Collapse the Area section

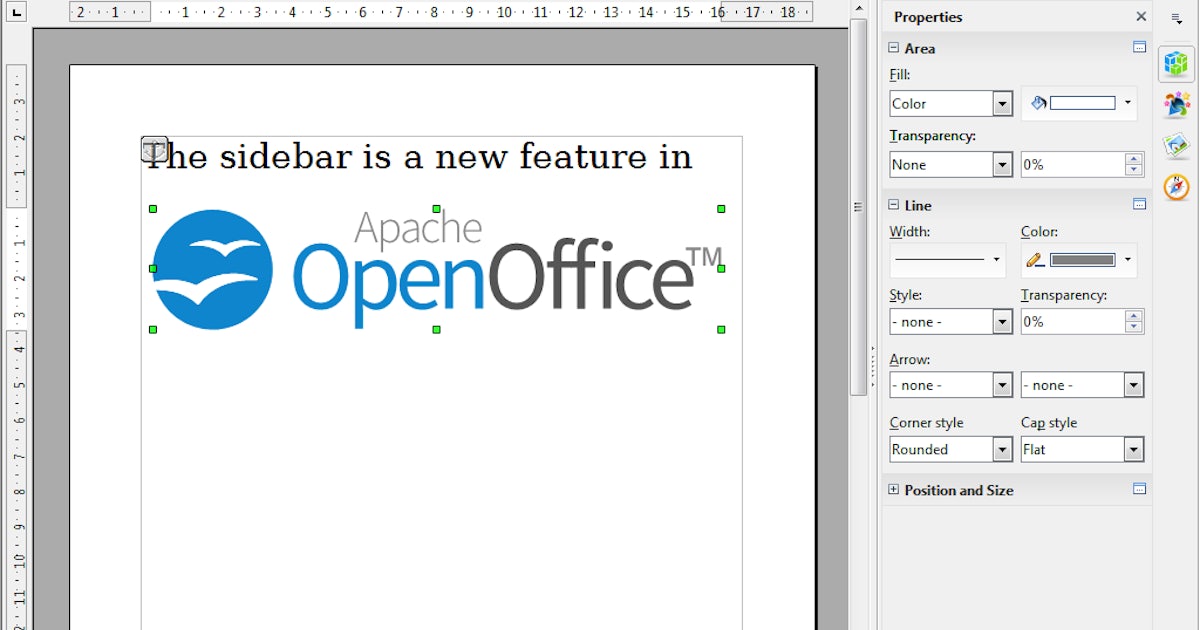point(893,48)
